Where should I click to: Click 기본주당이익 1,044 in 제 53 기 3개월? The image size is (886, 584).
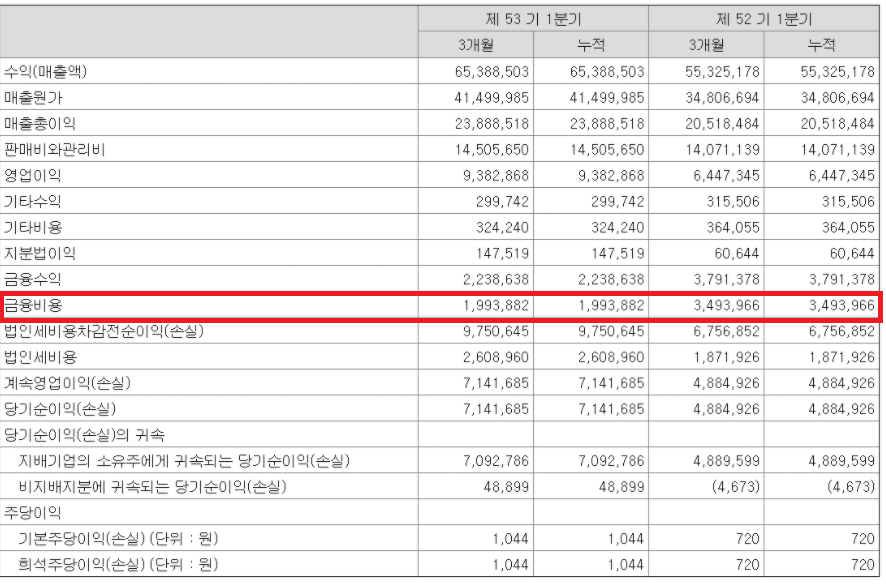pos(511,539)
